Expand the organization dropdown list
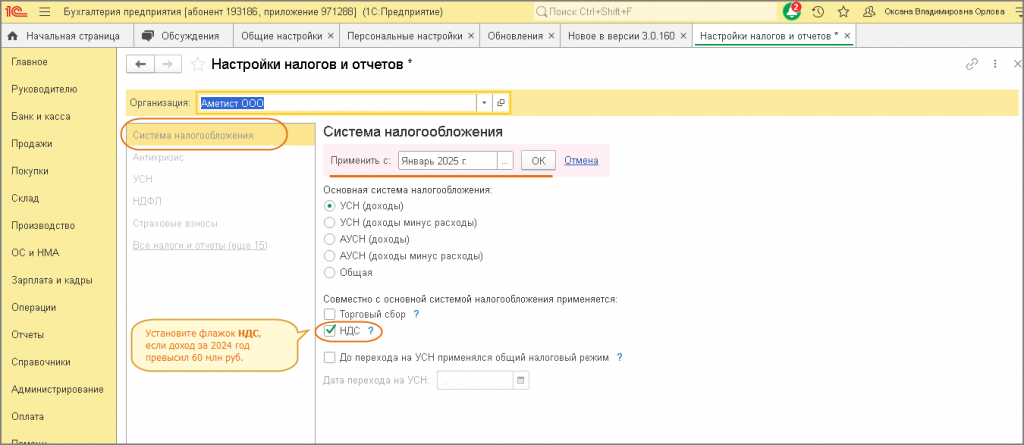 coord(484,103)
